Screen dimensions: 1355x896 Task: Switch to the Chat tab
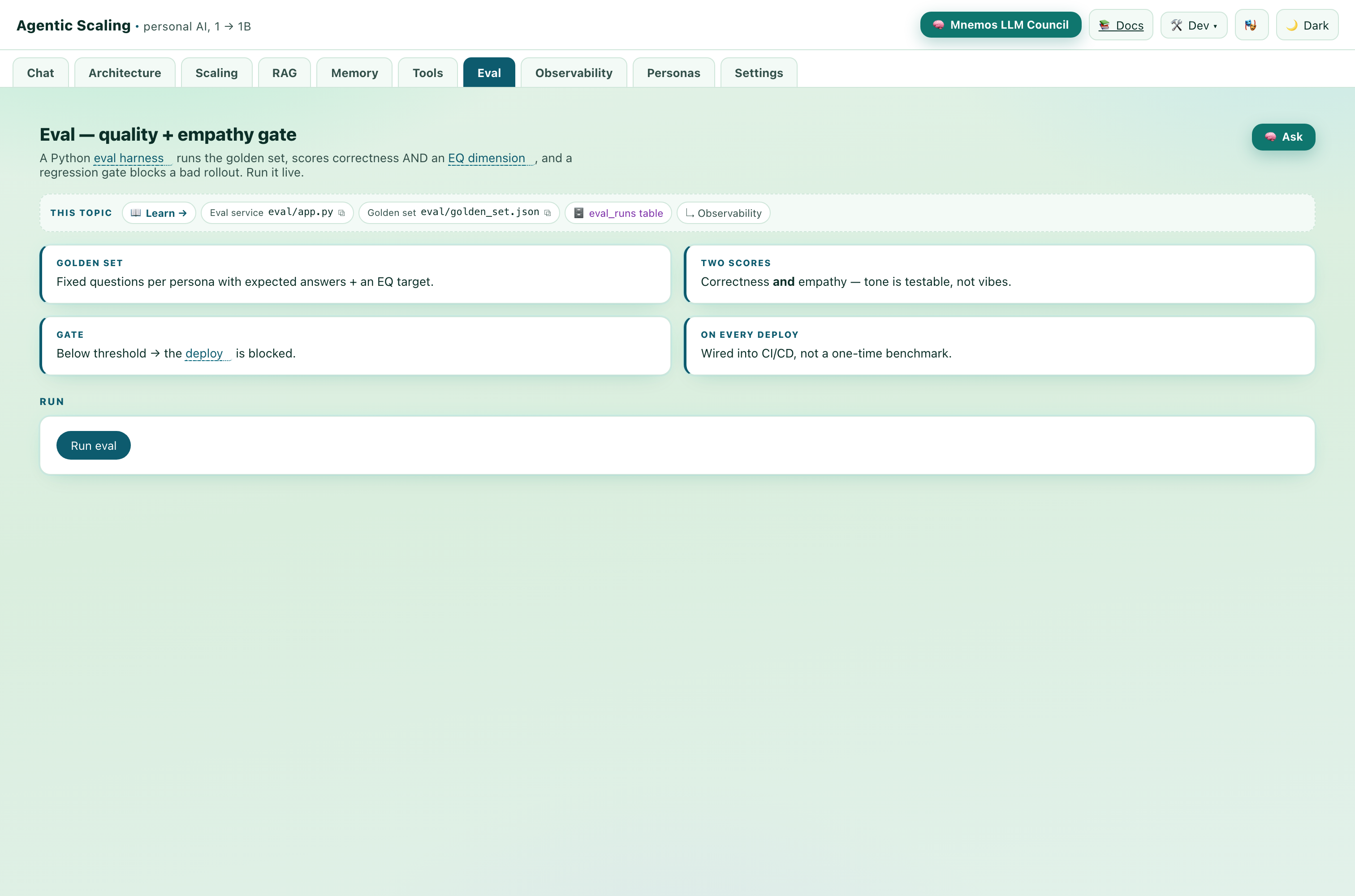click(x=41, y=73)
